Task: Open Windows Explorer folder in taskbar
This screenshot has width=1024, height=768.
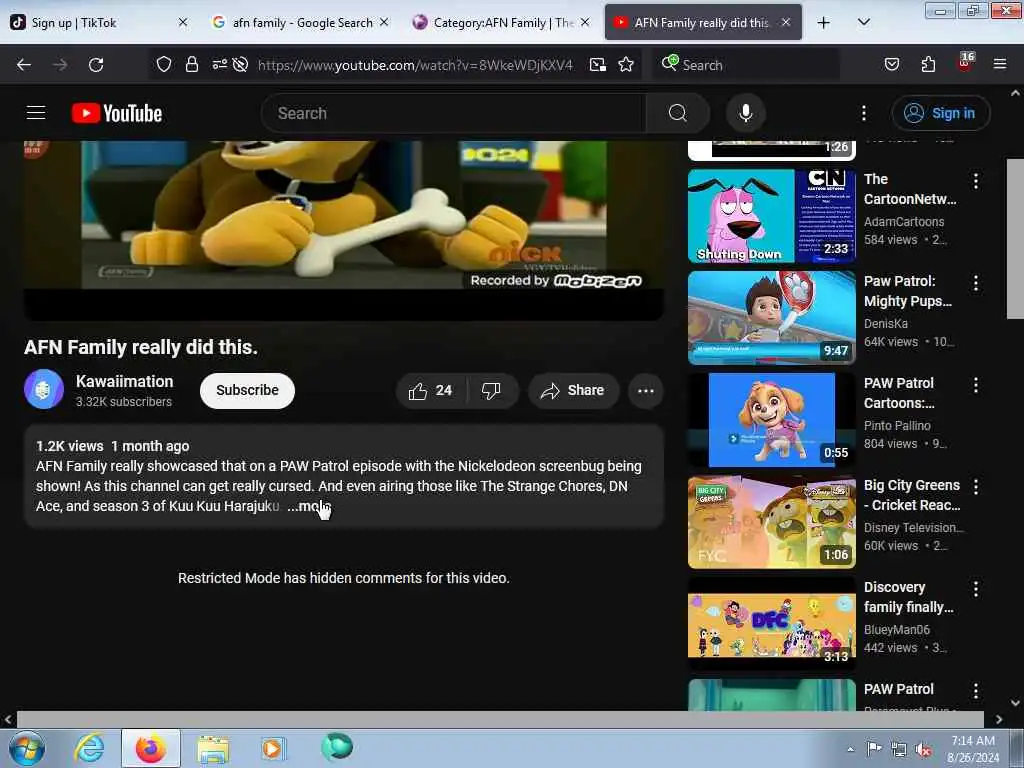Action: (x=213, y=748)
